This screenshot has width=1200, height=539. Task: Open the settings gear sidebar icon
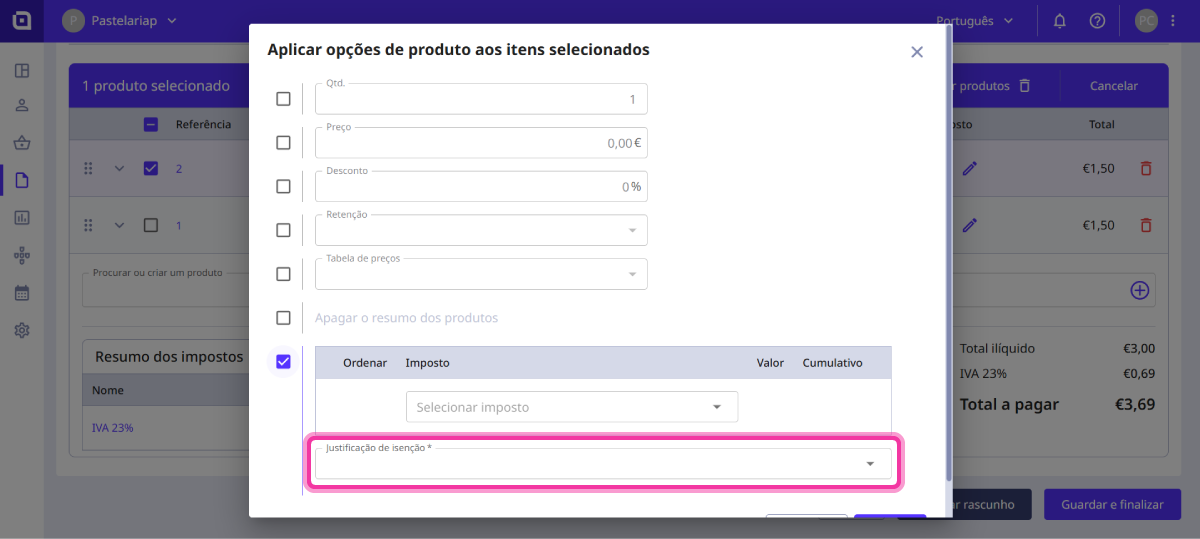[22, 330]
